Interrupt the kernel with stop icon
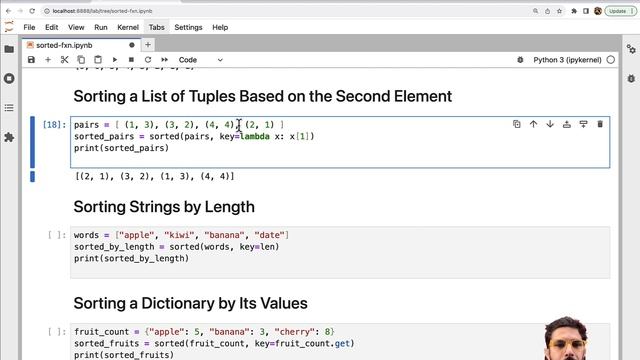This screenshot has width=640, height=360. coord(131,60)
